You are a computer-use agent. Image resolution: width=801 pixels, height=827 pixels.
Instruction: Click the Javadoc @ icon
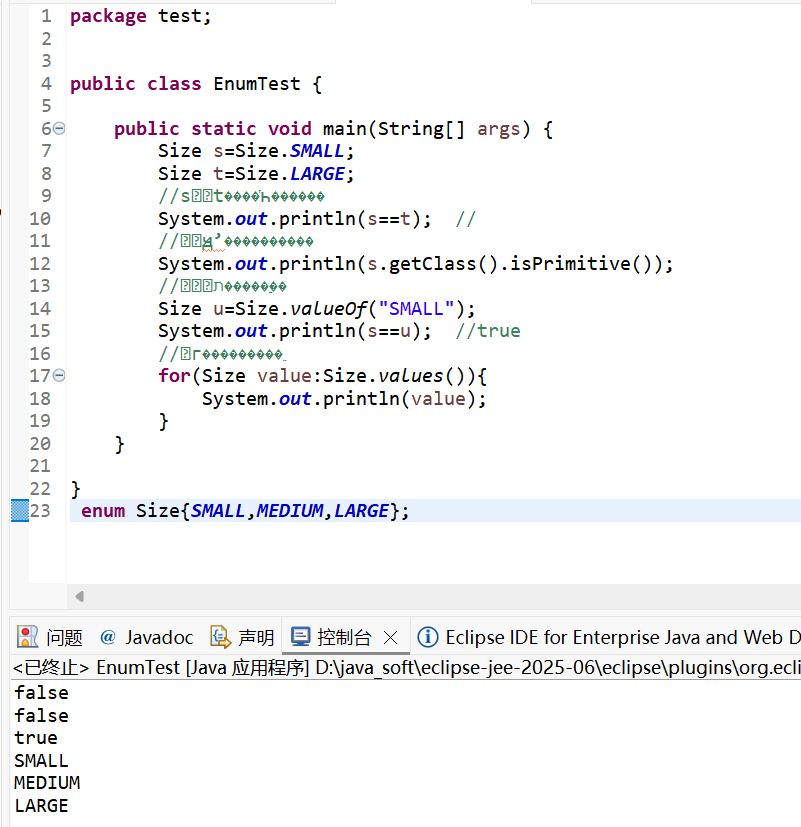[108, 637]
